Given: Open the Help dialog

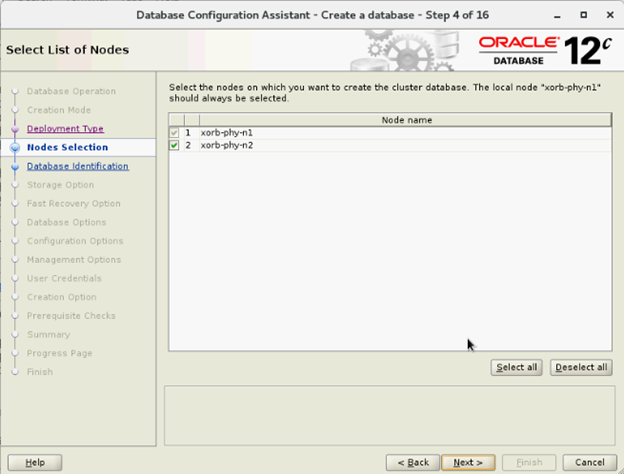Looking at the screenshot, I should (35, 462).
